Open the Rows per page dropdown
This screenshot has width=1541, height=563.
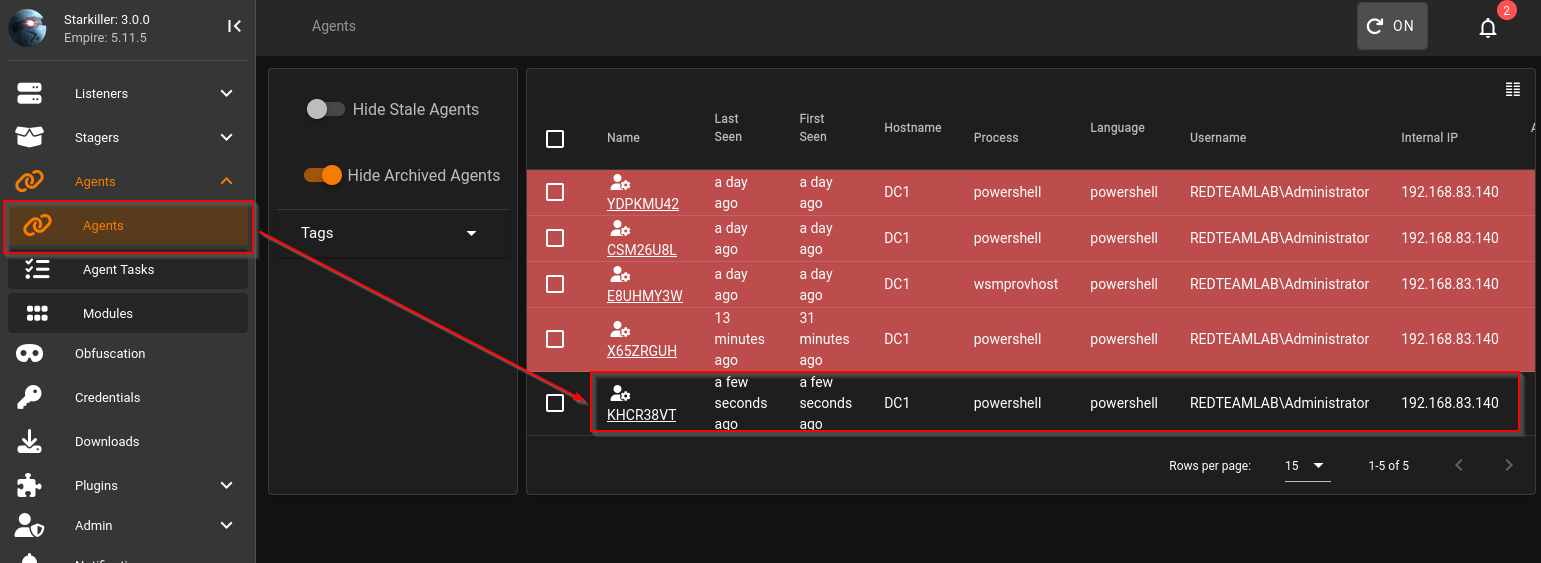coord(1307,466)
